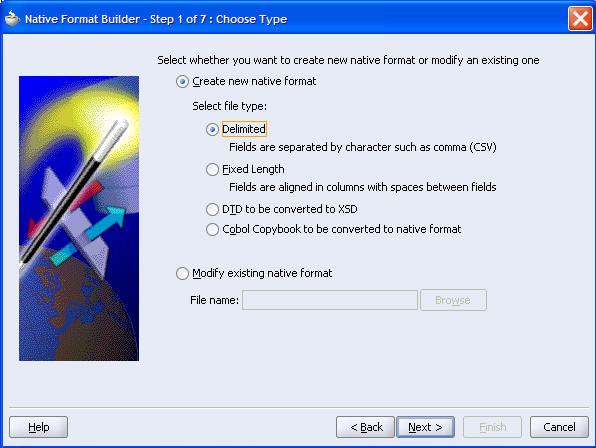596x448 pixels.
Task: Click the Step 1 of 7 title bar
Action: pyautogui.click(x=156, y=19)
